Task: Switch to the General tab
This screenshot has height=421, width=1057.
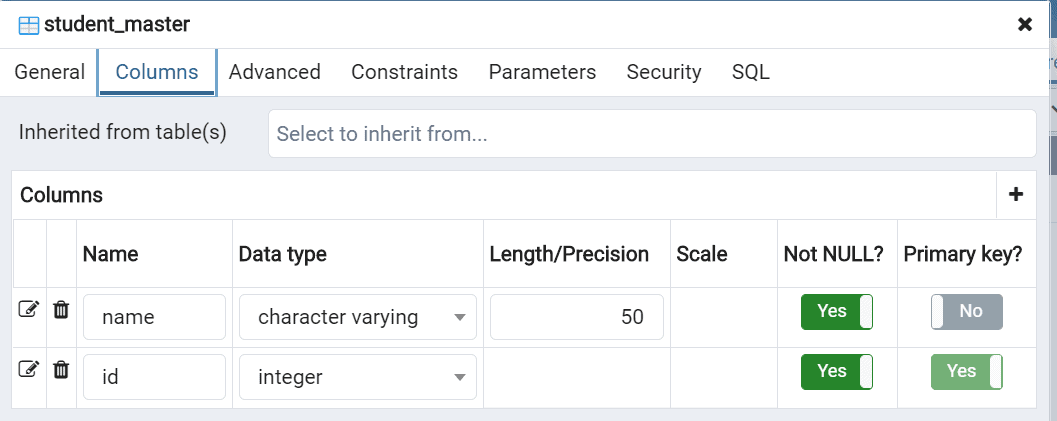Action: pos(50,72)
